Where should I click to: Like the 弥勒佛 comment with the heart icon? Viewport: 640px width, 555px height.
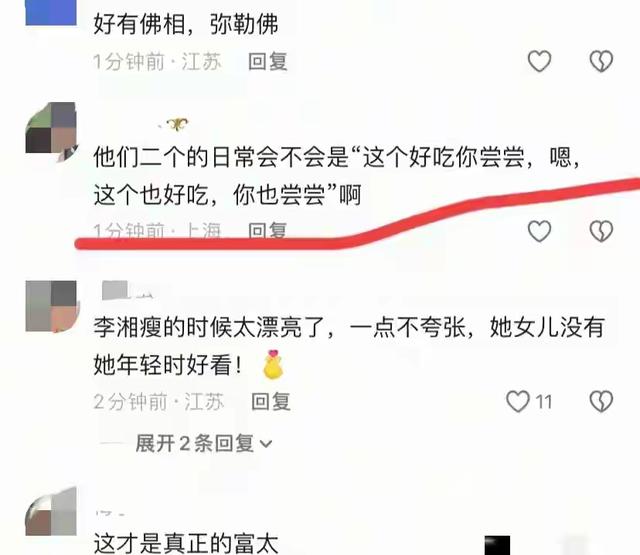tap(540, 61)
